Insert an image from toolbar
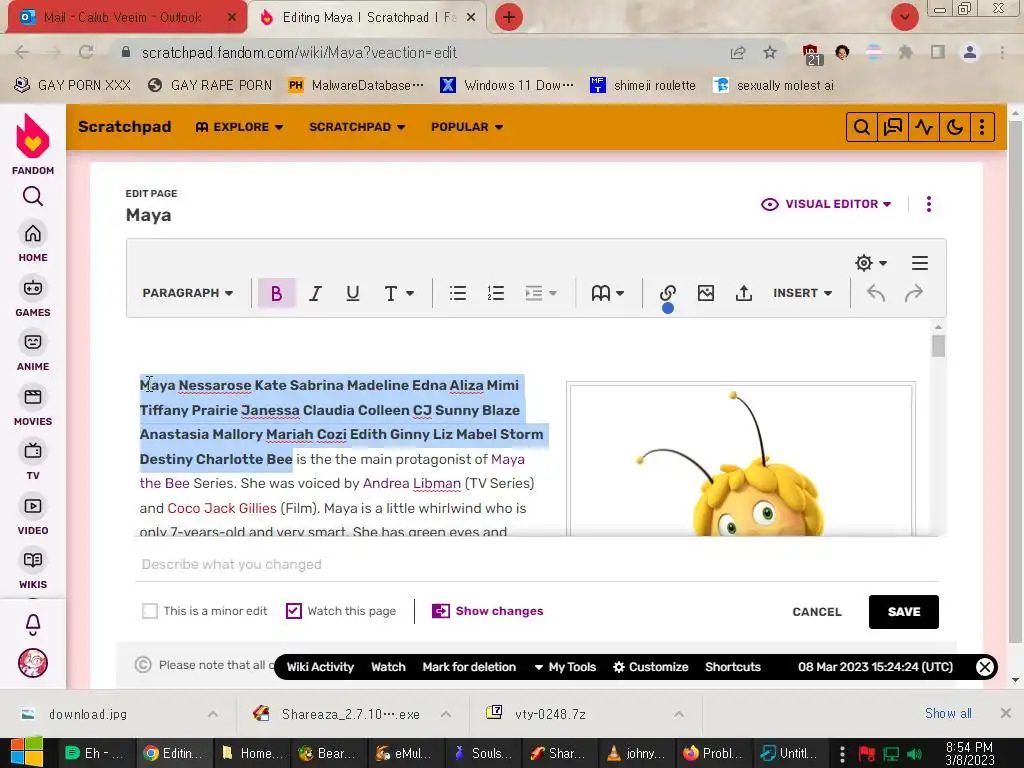This screenshot has height=768, width=1024. (705, 293)
